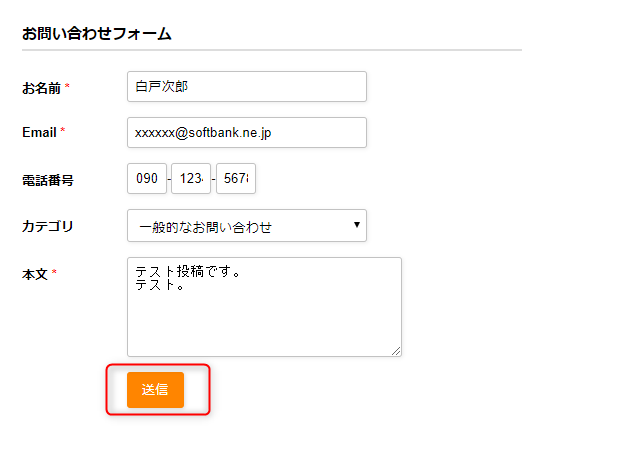The width and height of the screenshot is (627, 451).
Task: Click the textarea resize handle corner
Action: pyautogui.click(x=396, y=351)
